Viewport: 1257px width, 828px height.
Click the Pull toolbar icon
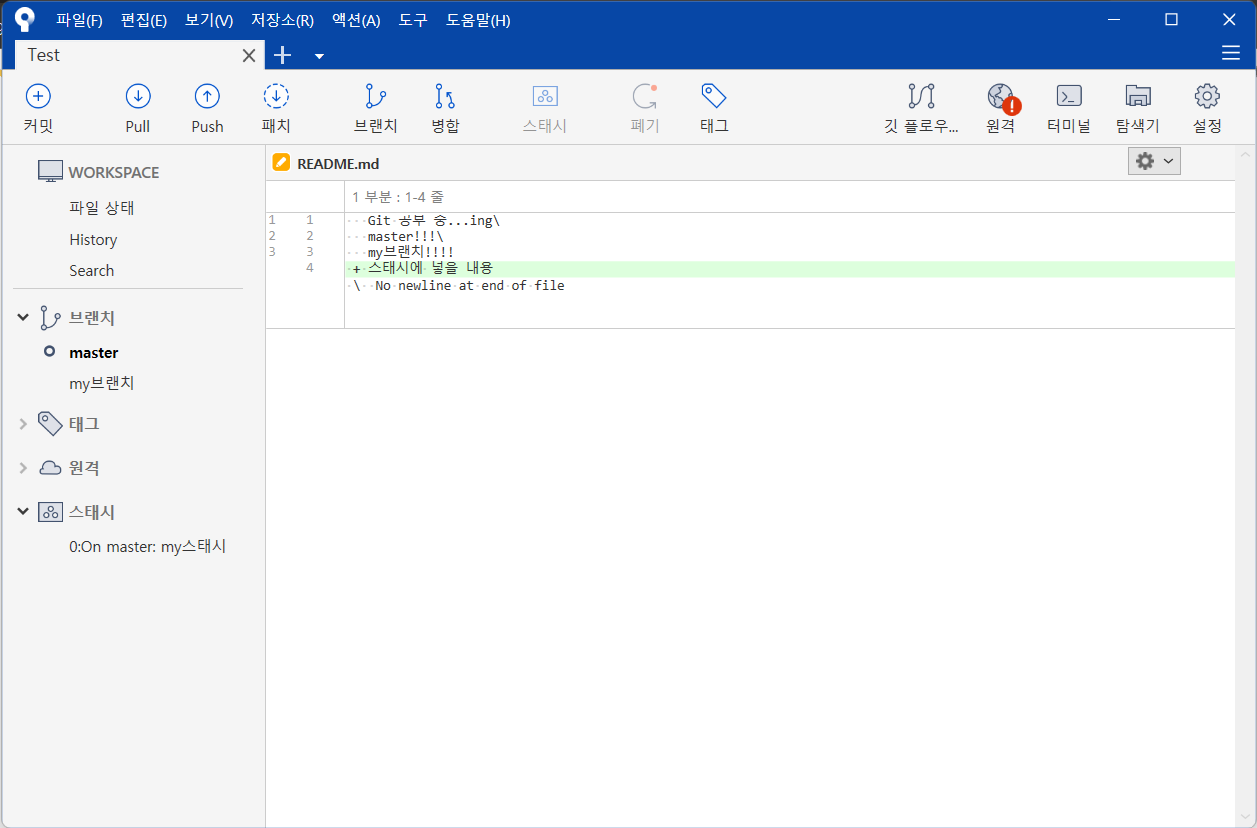pyautogui.click(x=138, y=96)
